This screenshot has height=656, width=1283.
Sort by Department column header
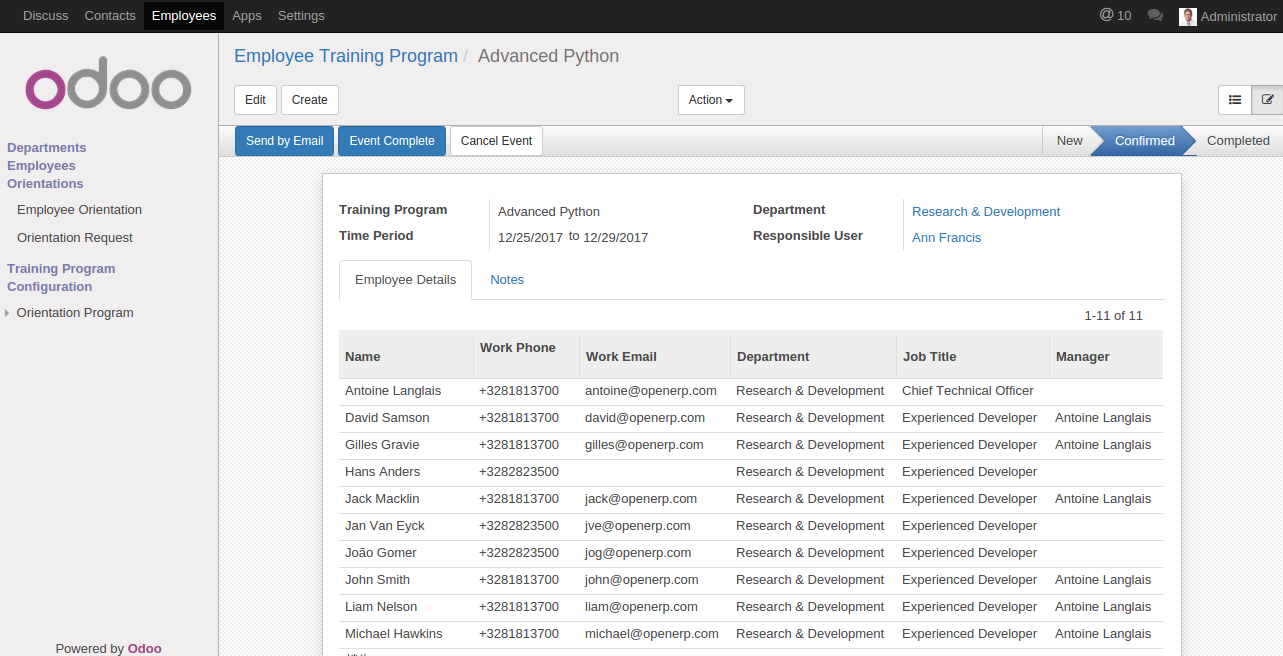(x=814, y=355)
